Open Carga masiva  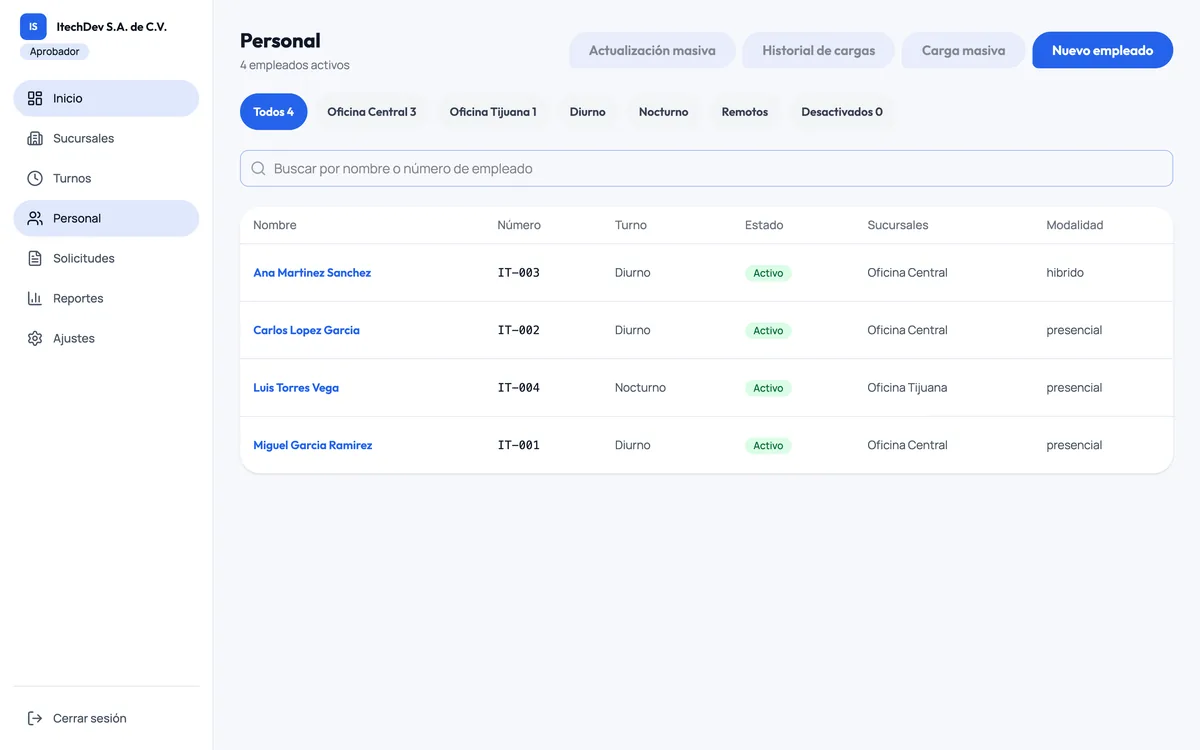coord(963,50)
